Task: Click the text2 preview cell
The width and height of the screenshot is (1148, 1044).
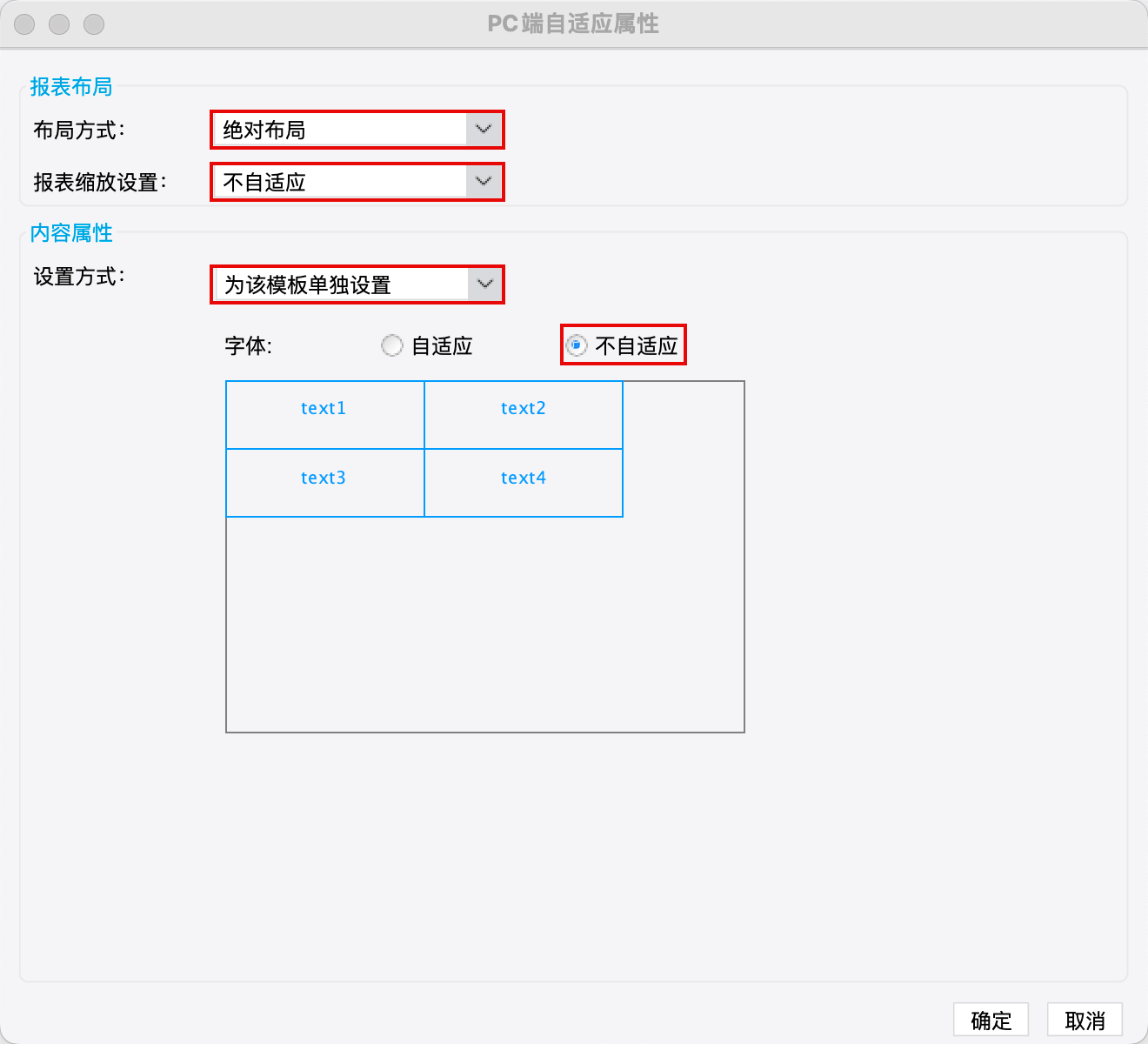Action: tap(524, 415)
